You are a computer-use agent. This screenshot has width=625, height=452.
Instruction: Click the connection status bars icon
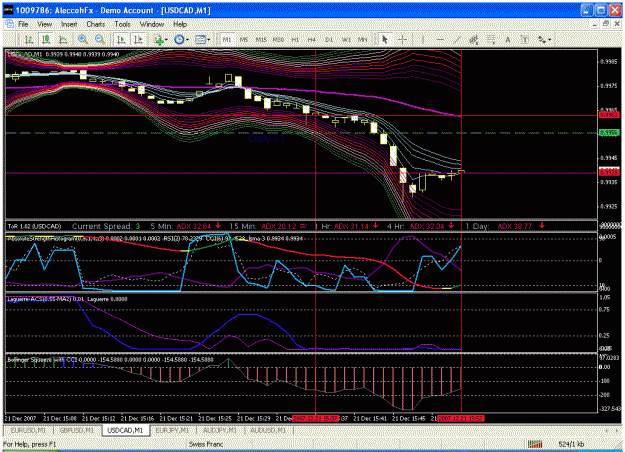(x=535, y=444)
